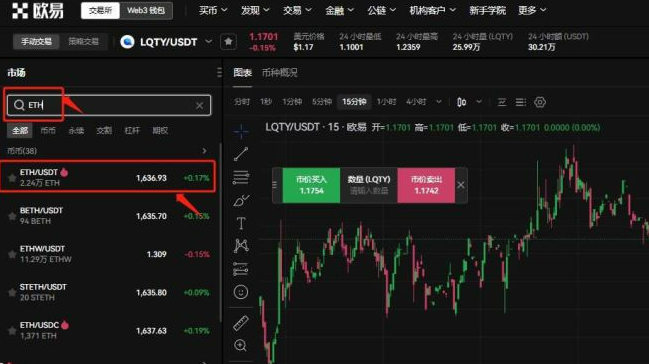
Task: Clear the ETH search text
Action: pyautogui.click(x=200, y=106)
